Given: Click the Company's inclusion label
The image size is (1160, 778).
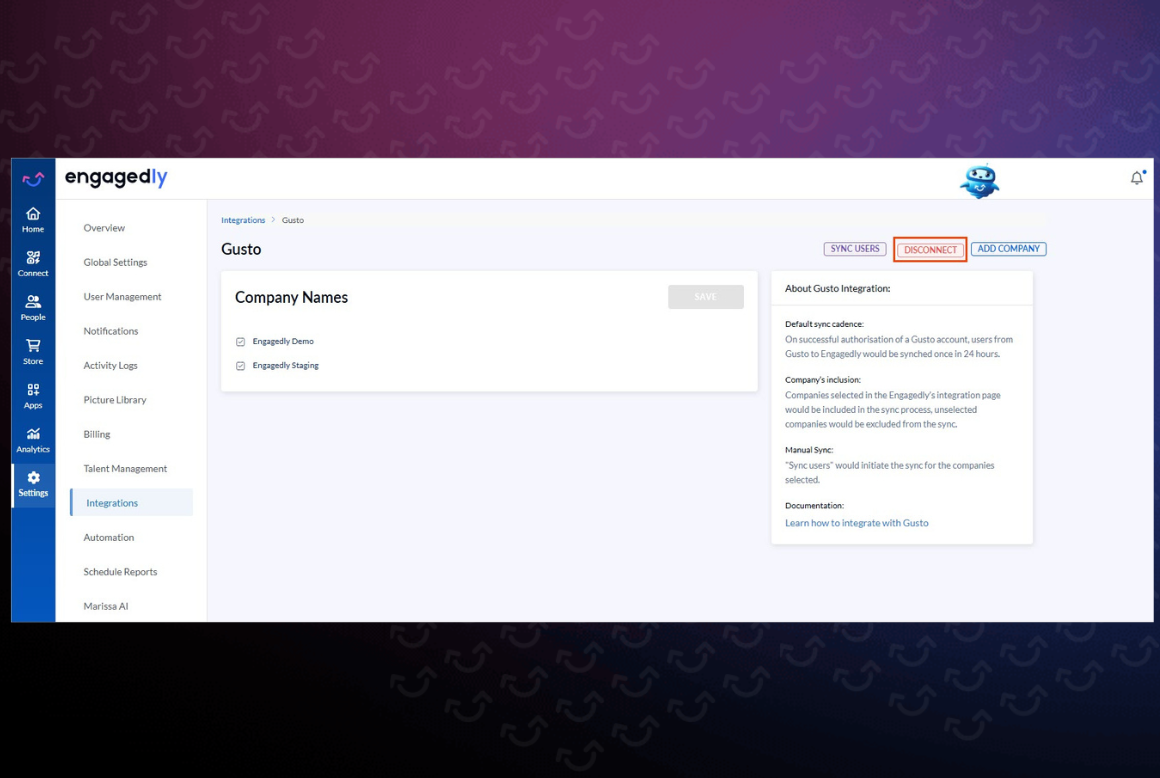Looking at the screenshot, I should click(823, 380).
